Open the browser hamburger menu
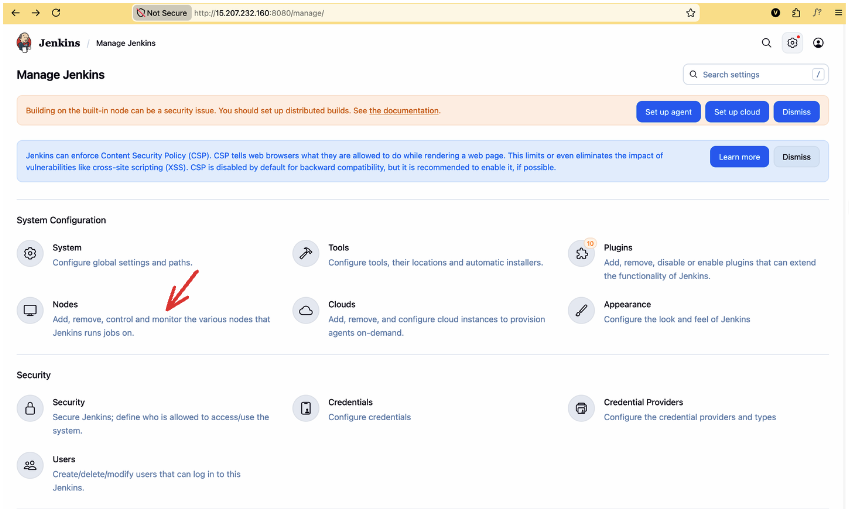This screenshot has height=514, width=849. coord(838,12)
